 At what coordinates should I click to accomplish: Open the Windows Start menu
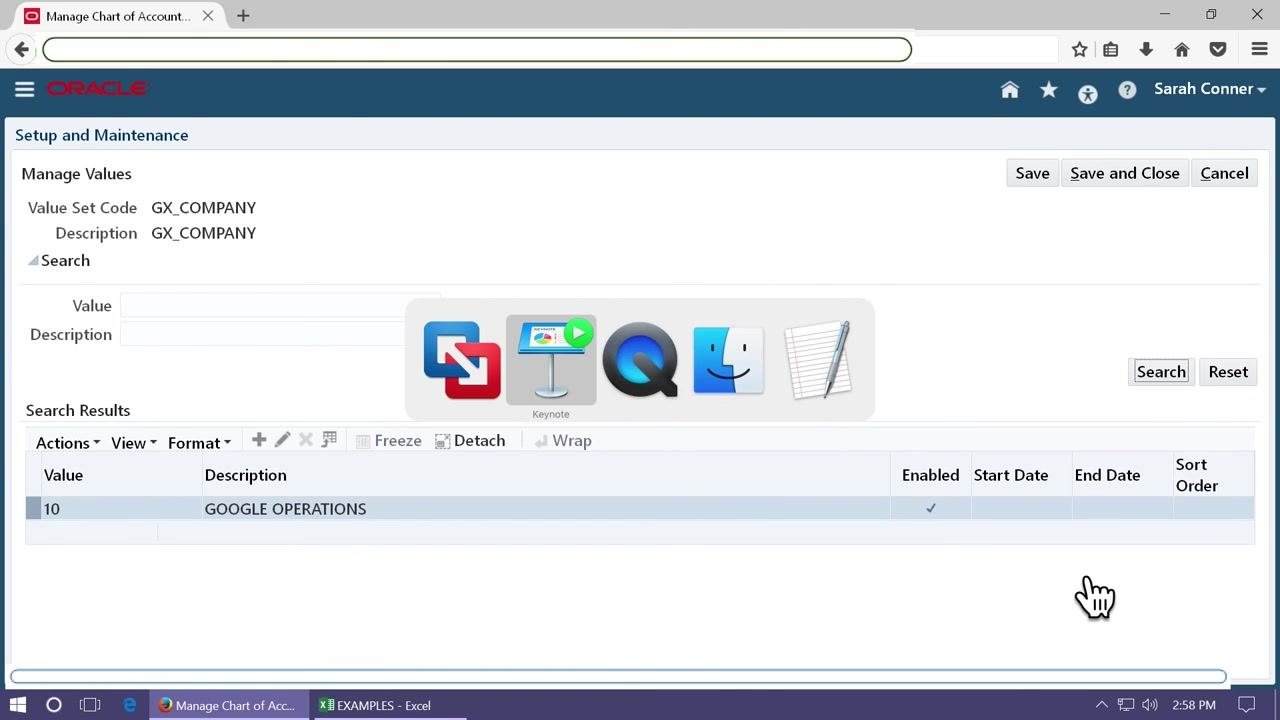tap(18, 705)
